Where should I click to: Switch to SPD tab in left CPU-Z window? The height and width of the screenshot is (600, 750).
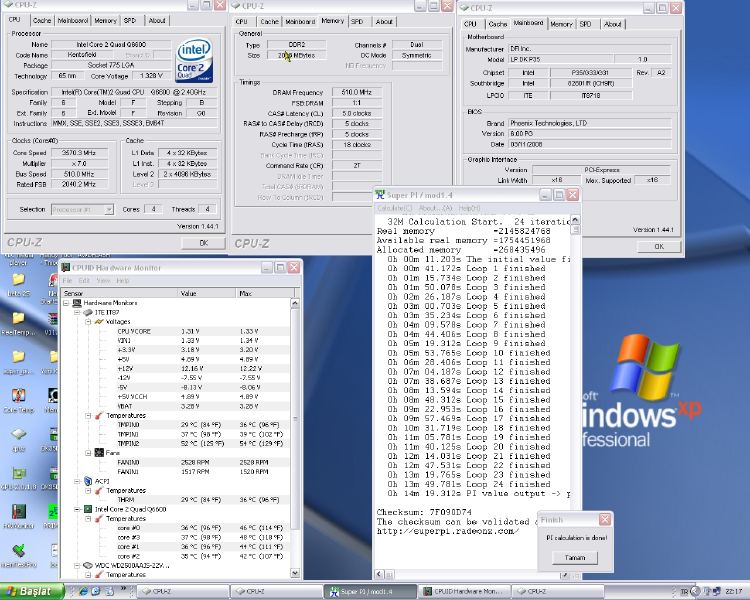pyautogui.click(x=130, y=21)
